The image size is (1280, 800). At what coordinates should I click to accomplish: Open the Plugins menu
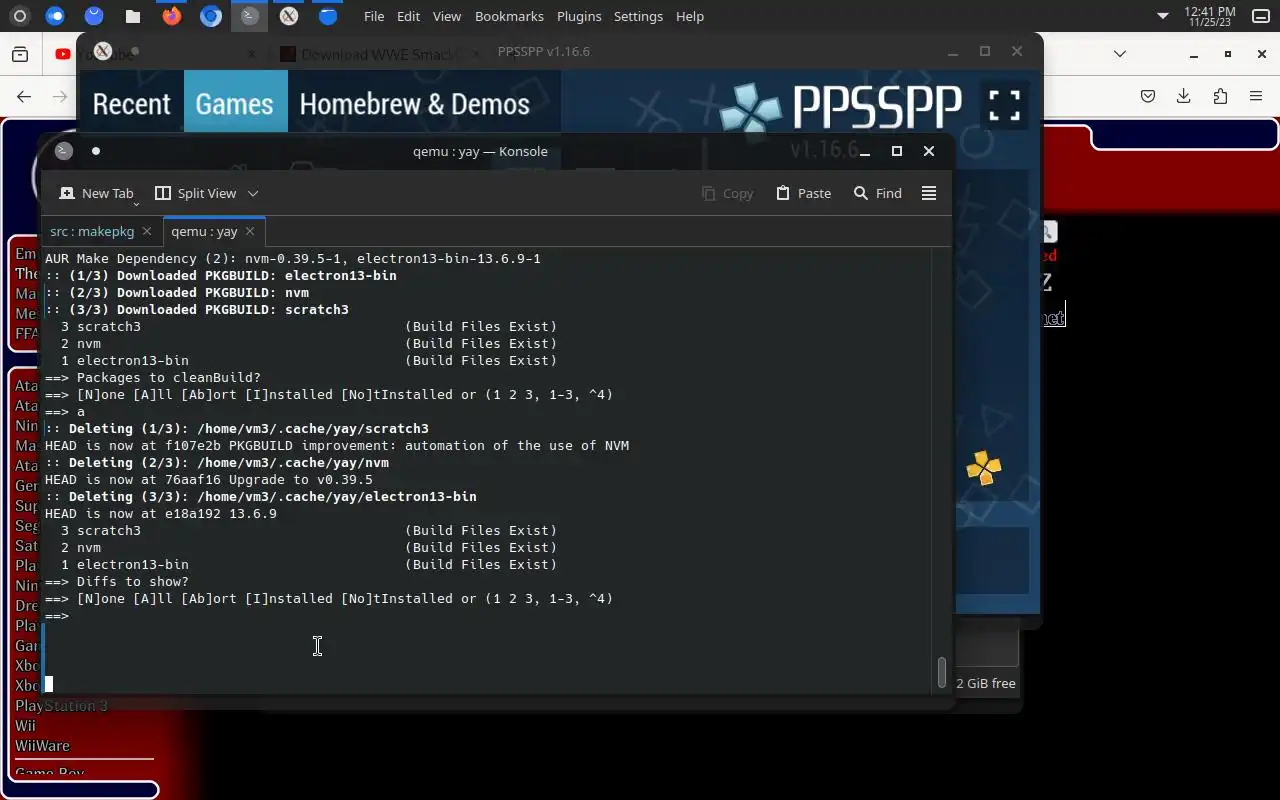pyautogui.click(x=579, y=16)
